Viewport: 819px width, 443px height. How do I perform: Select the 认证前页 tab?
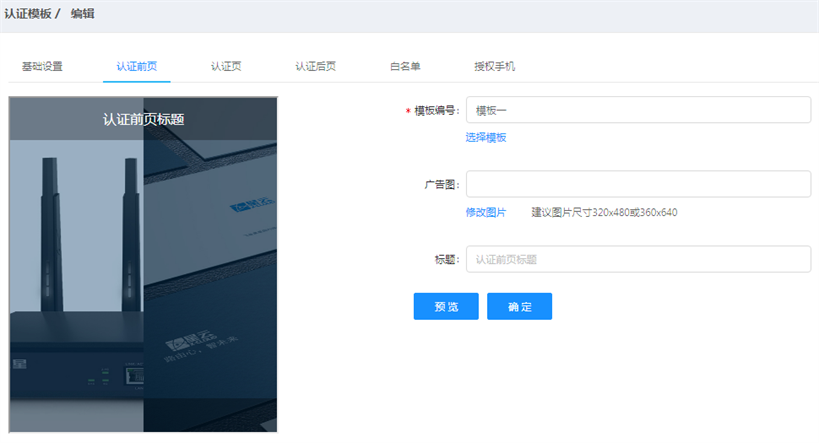click(x=136, y=66)
